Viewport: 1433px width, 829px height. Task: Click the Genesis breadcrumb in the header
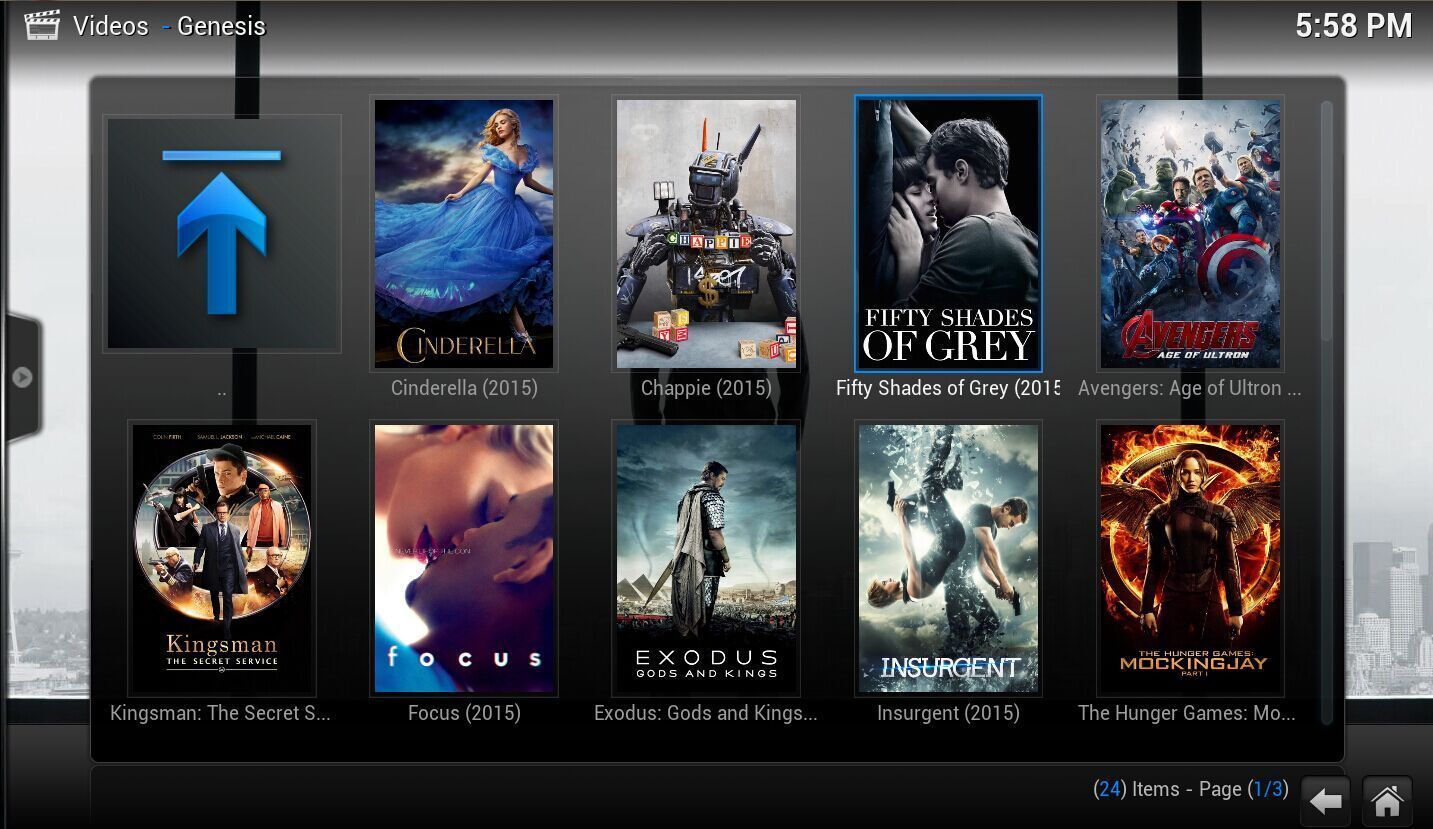[221, 26]
